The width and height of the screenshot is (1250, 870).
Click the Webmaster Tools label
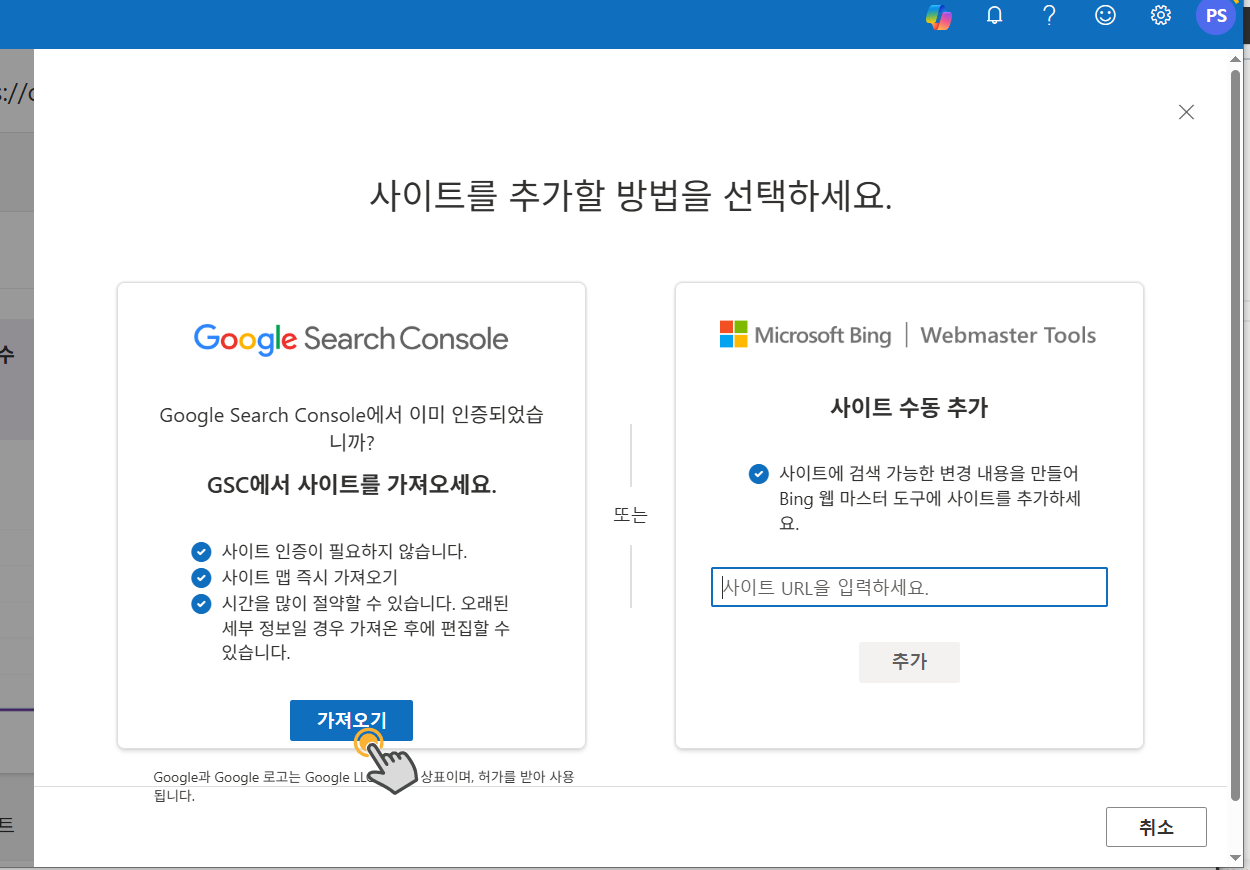[x=1008, y=335]
